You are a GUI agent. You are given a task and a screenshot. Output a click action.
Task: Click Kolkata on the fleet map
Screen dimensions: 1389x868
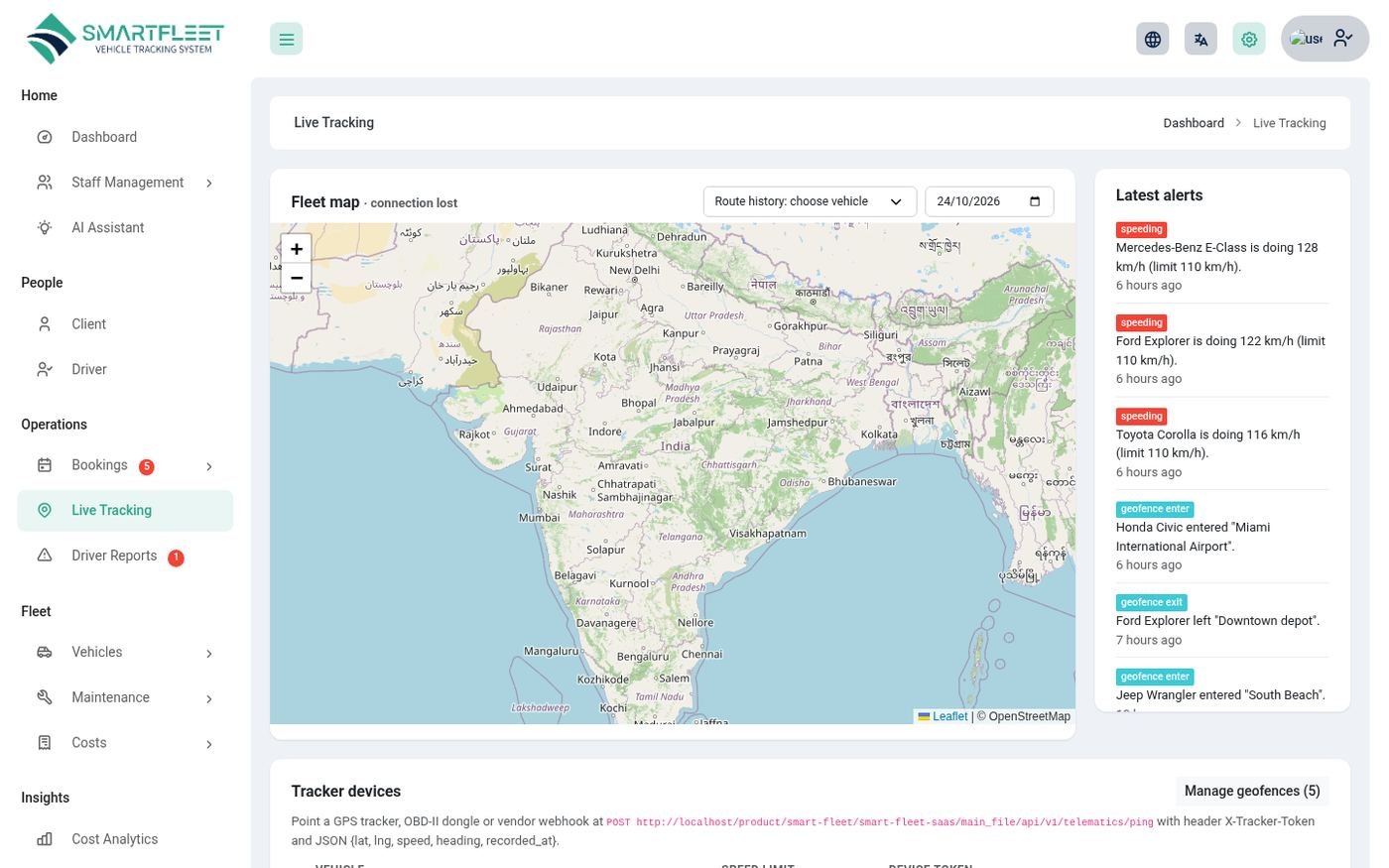click(879, 434)
